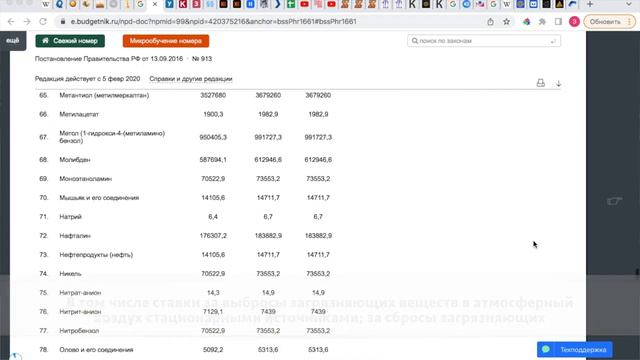Click value 1900,3 in Метилацетат row
This screenshot has height=360, width=640.
(213, 114)
